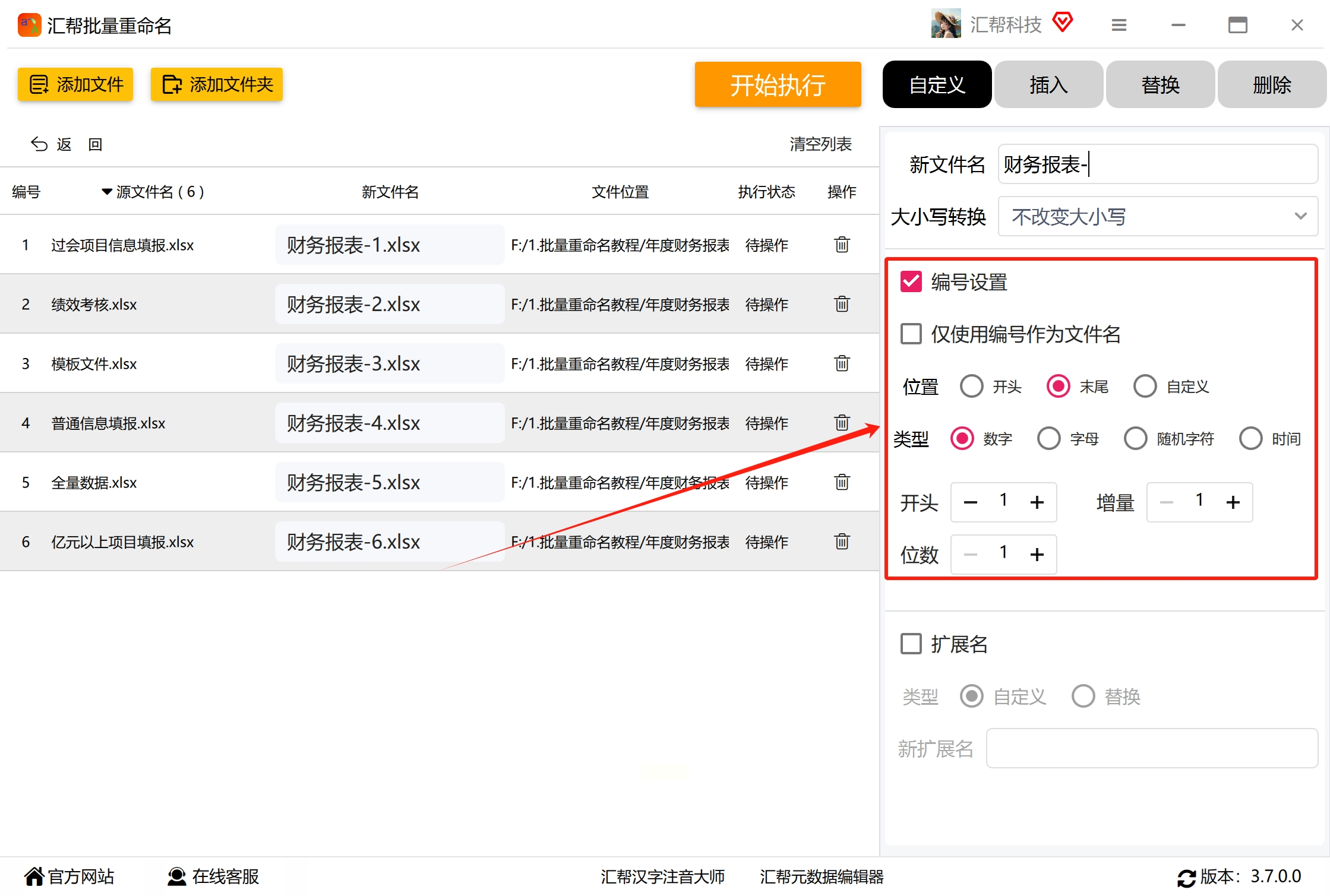
Task: Click the red VIP diamond icon
Action: coord(1062,23)
